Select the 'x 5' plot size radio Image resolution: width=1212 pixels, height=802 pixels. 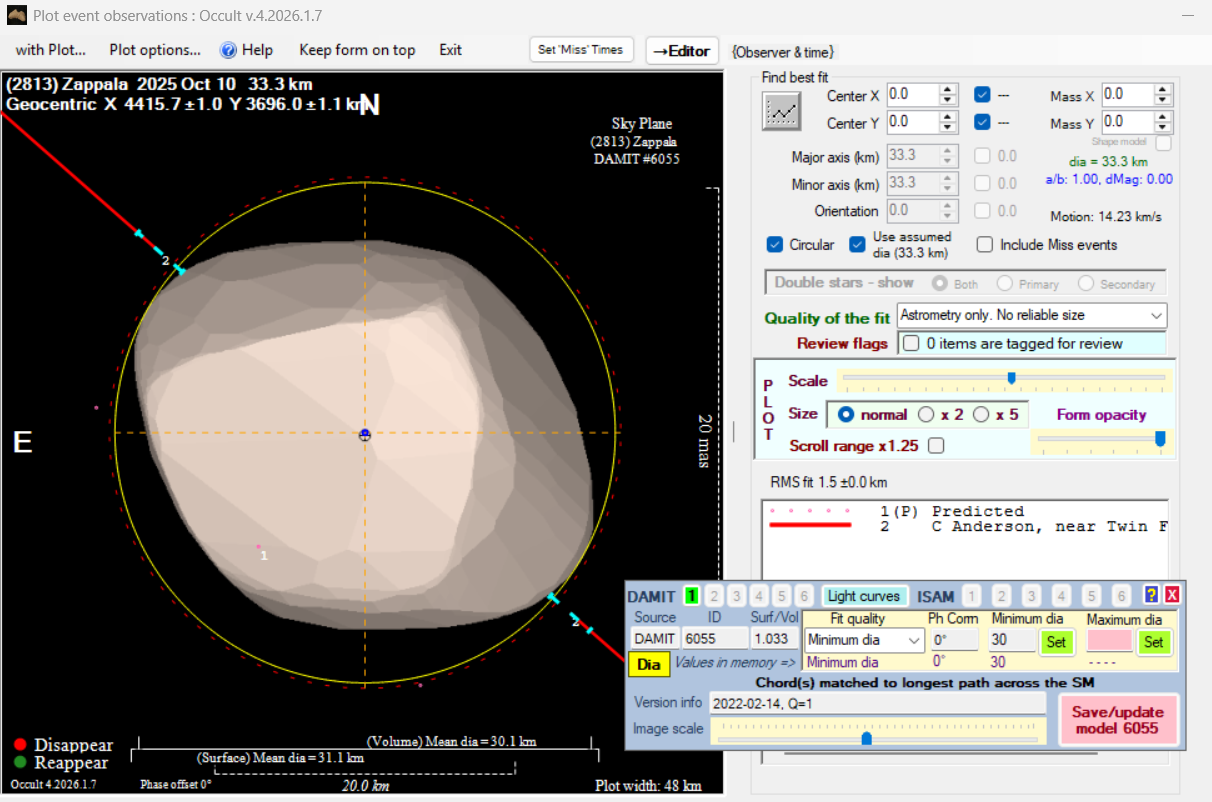[x=981, y=414]
